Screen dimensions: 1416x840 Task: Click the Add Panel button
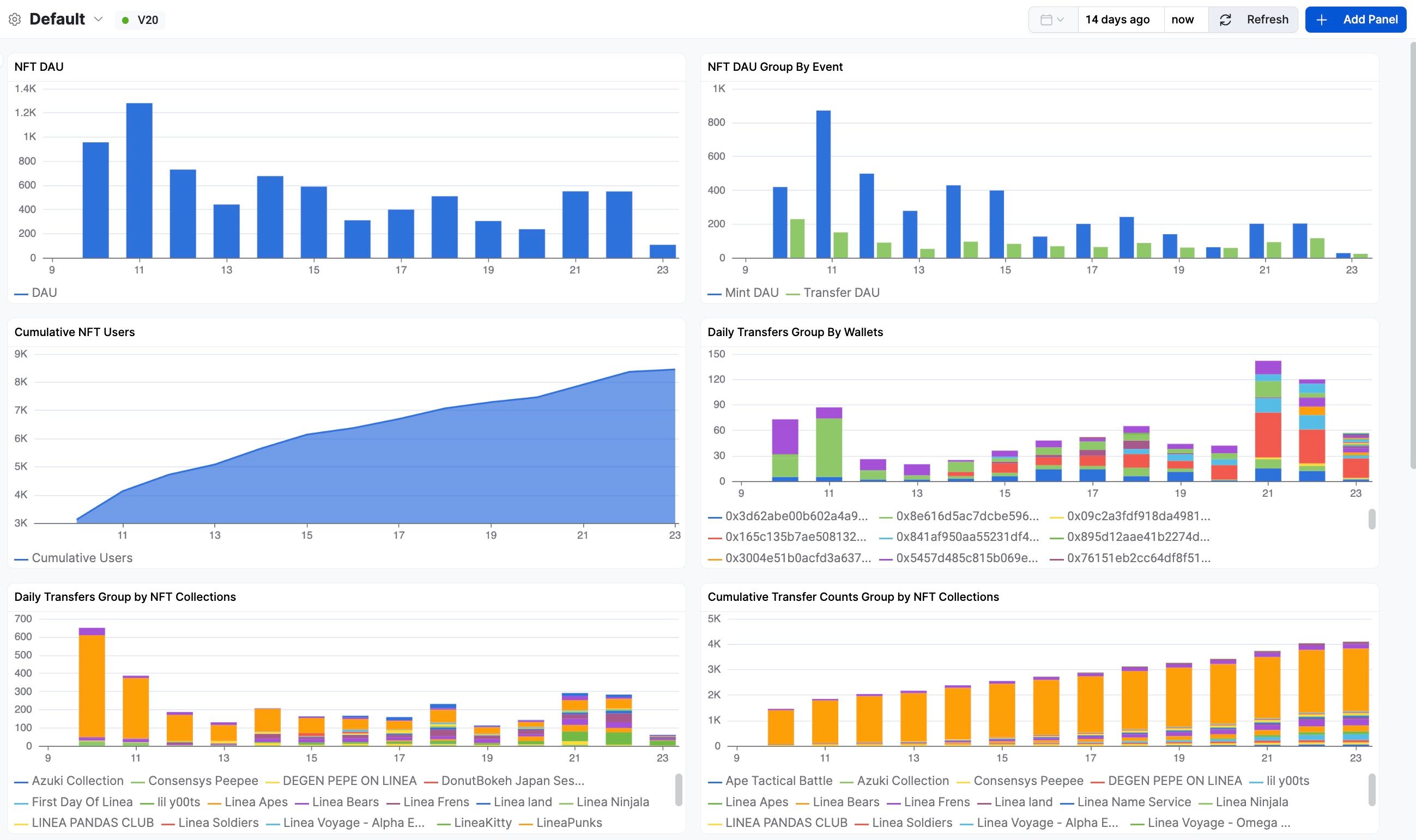tap(1356, 20)
